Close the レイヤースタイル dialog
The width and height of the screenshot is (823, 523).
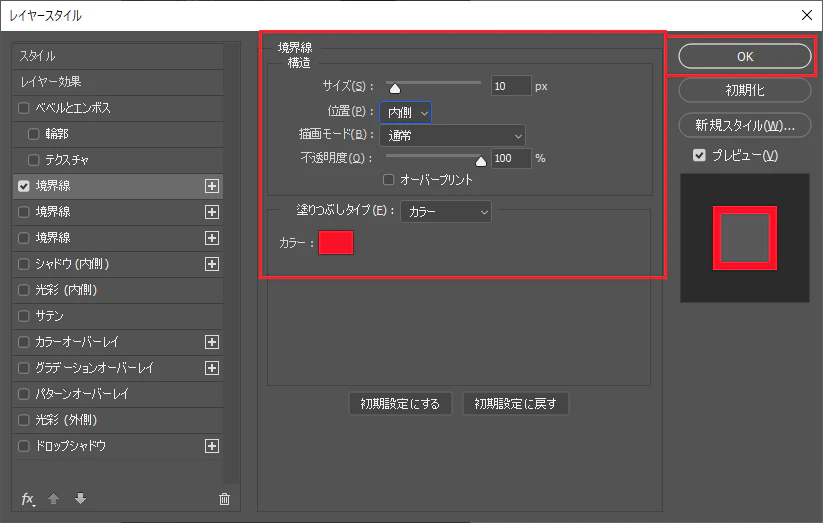807,15
